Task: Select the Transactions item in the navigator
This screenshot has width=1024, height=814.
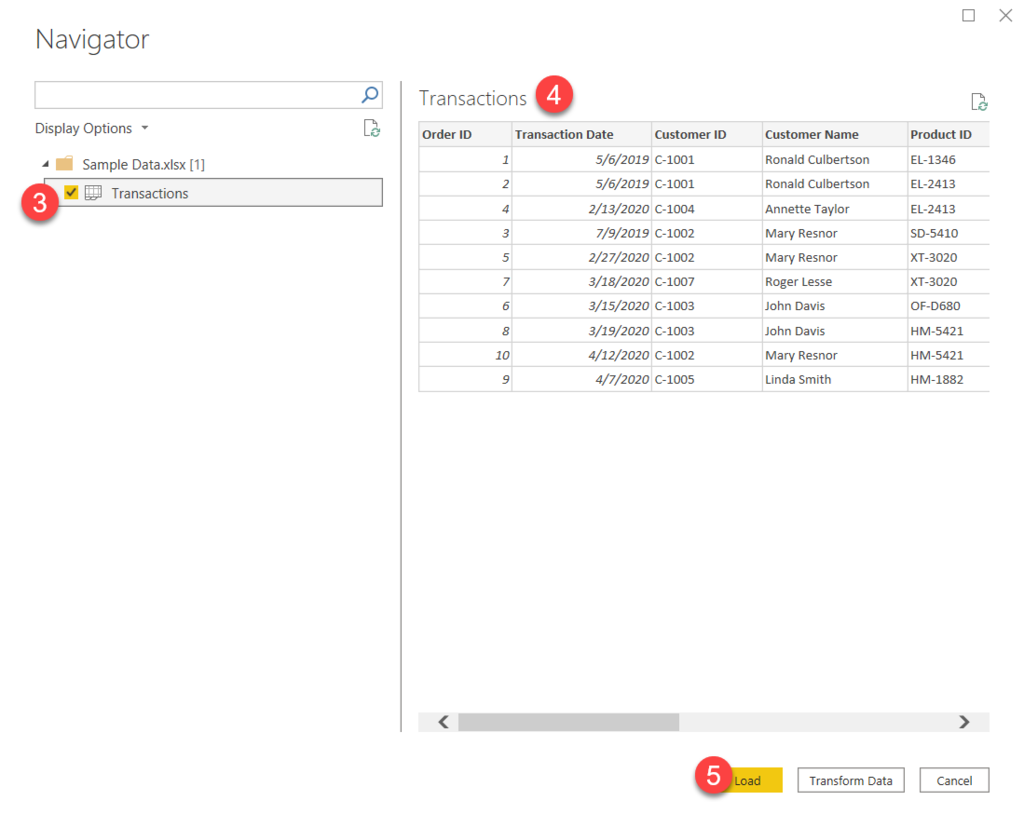Action: click(153, 193)
